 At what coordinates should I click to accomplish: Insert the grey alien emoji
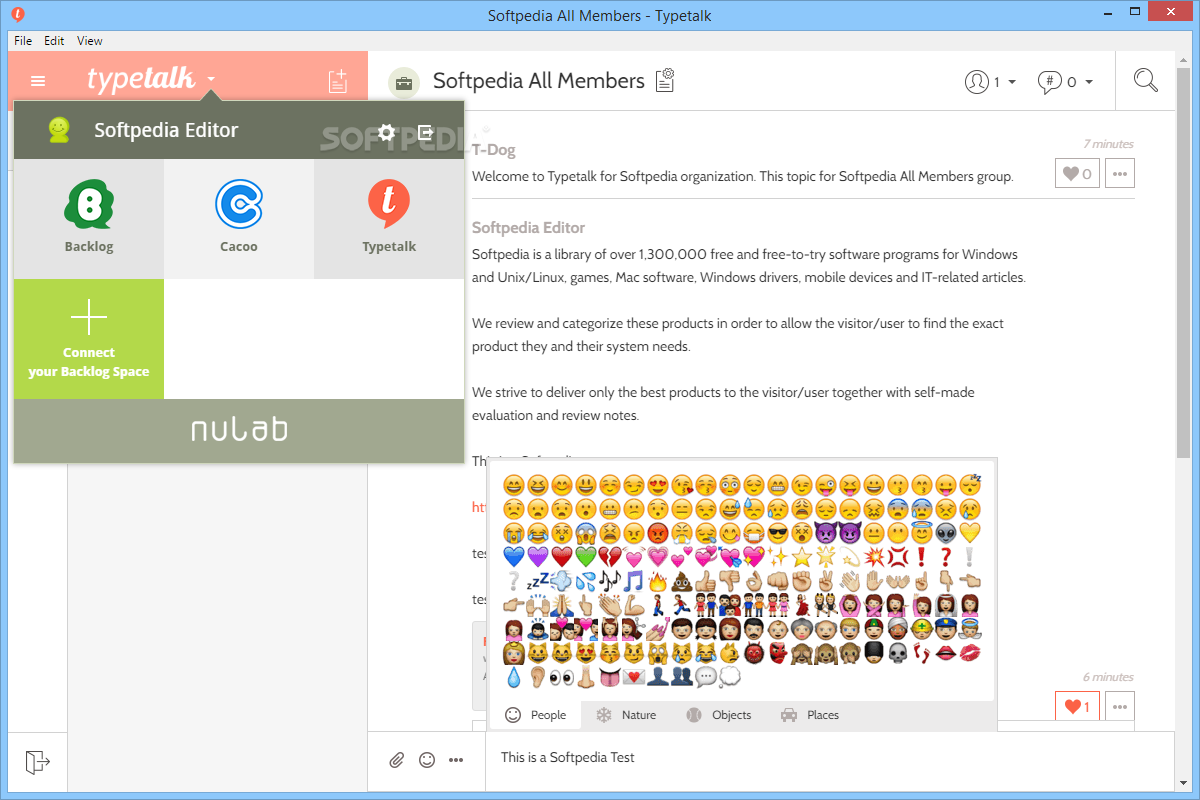pos(946,532)
